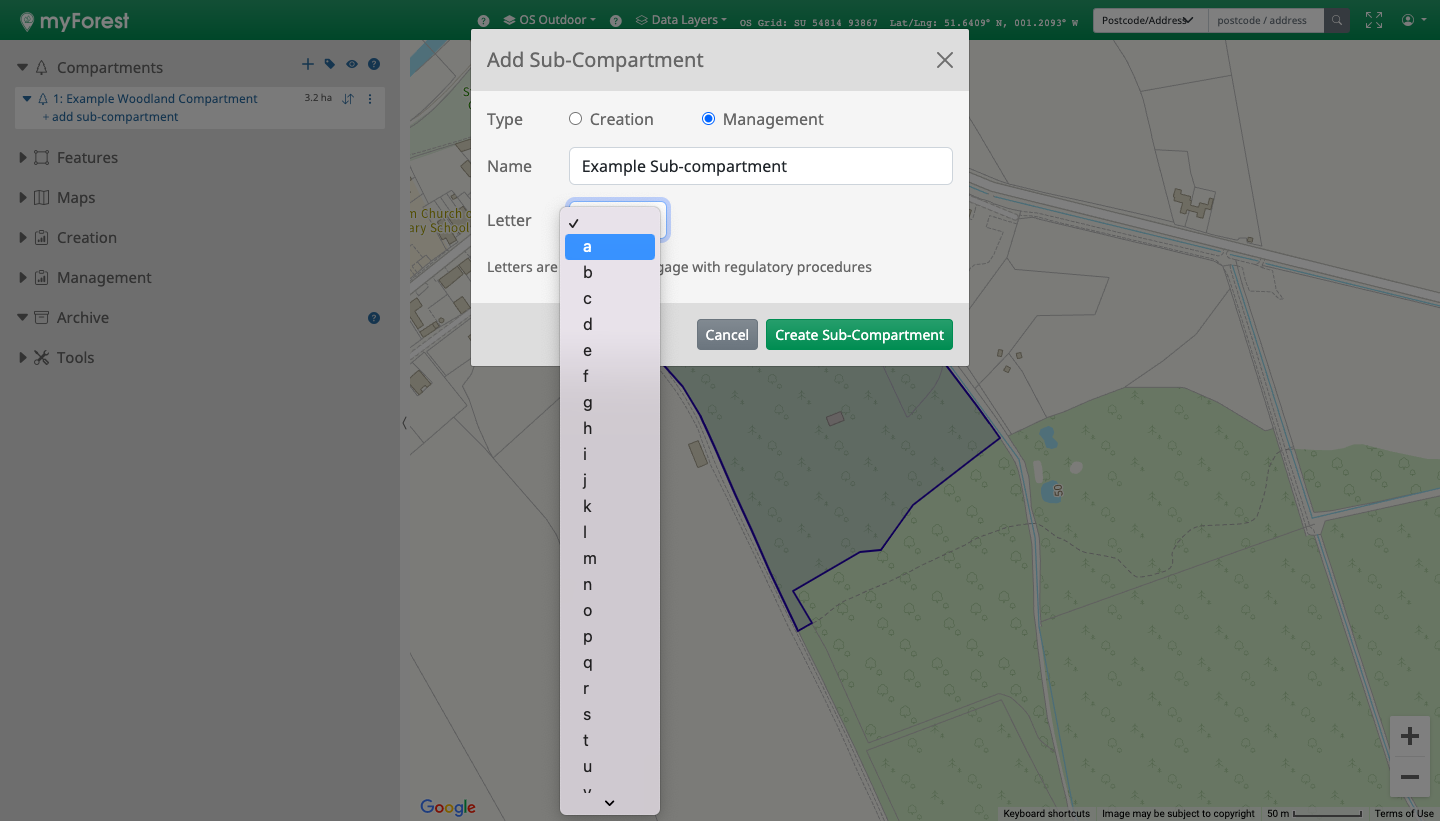Click the search magnifier icon

click(x=1337, y=20)
